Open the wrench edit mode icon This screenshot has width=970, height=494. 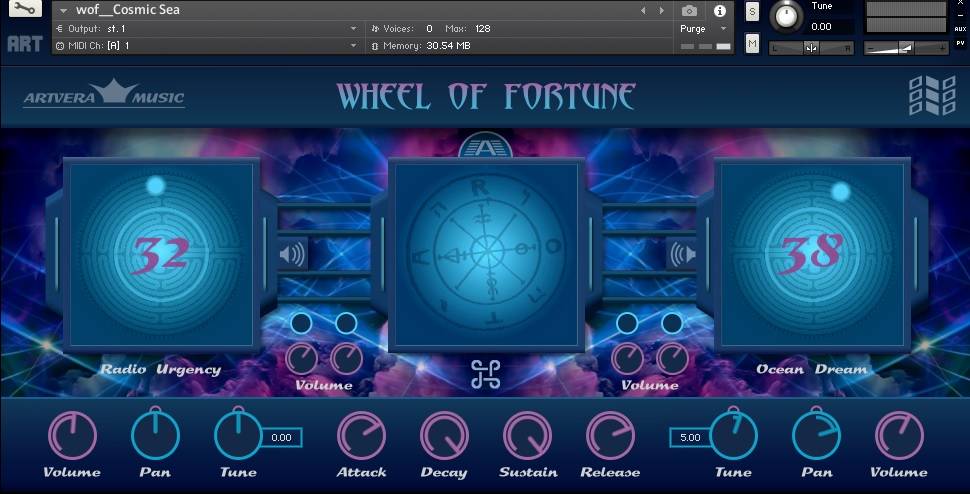[x=25, y=10]
